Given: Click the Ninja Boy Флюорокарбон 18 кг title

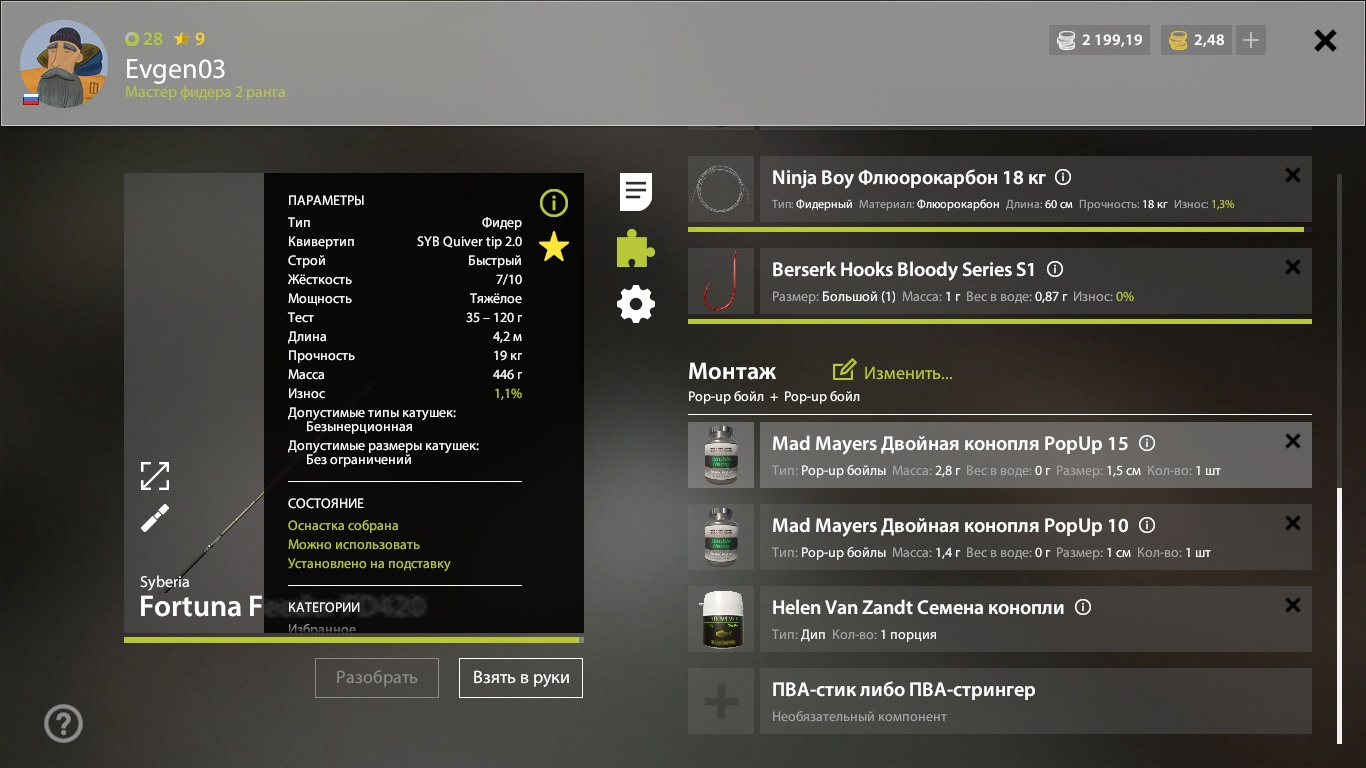Looking at the screenshot, I should click(909, 178).
